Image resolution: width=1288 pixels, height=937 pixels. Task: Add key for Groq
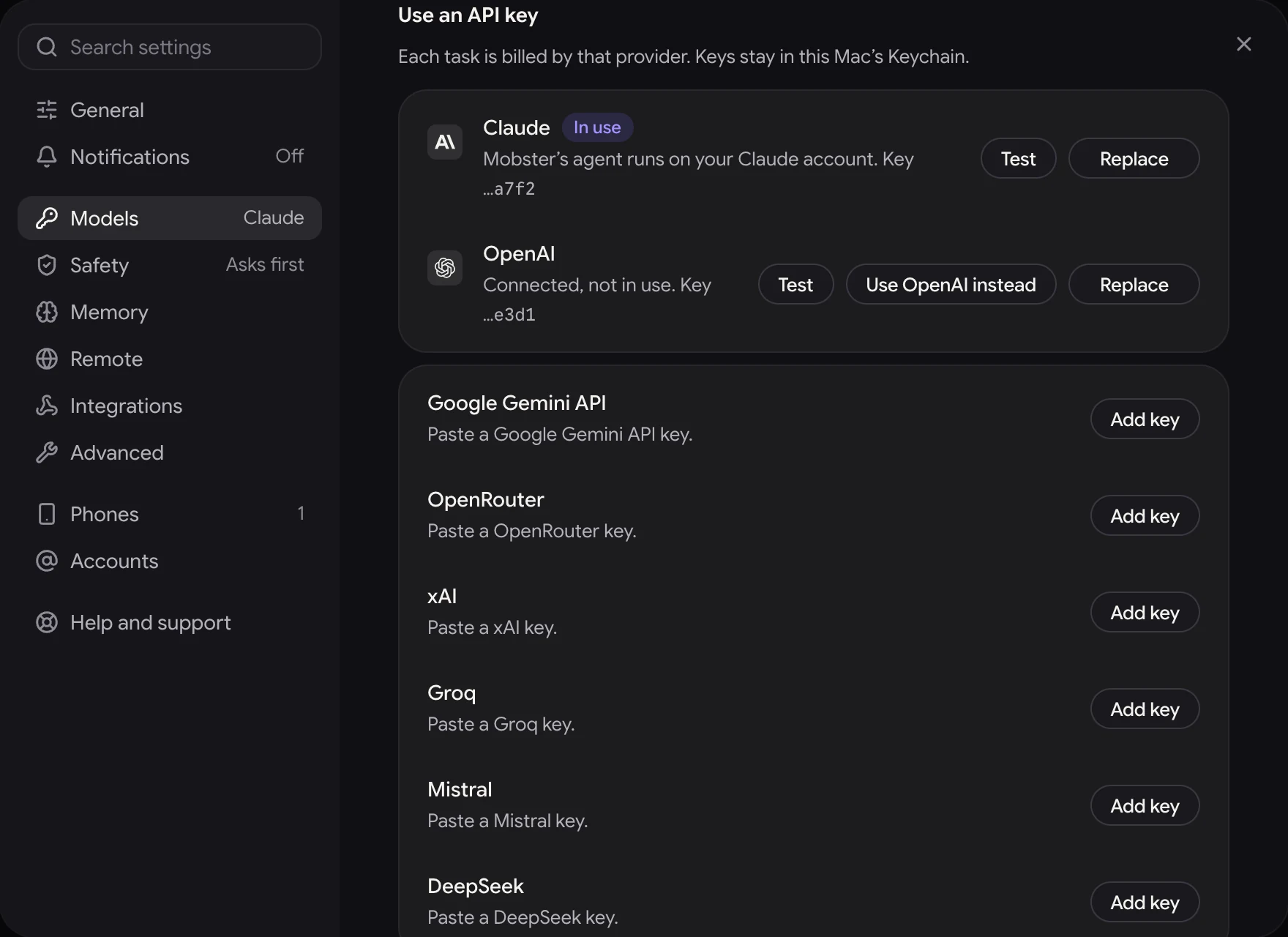[1145, 709]
